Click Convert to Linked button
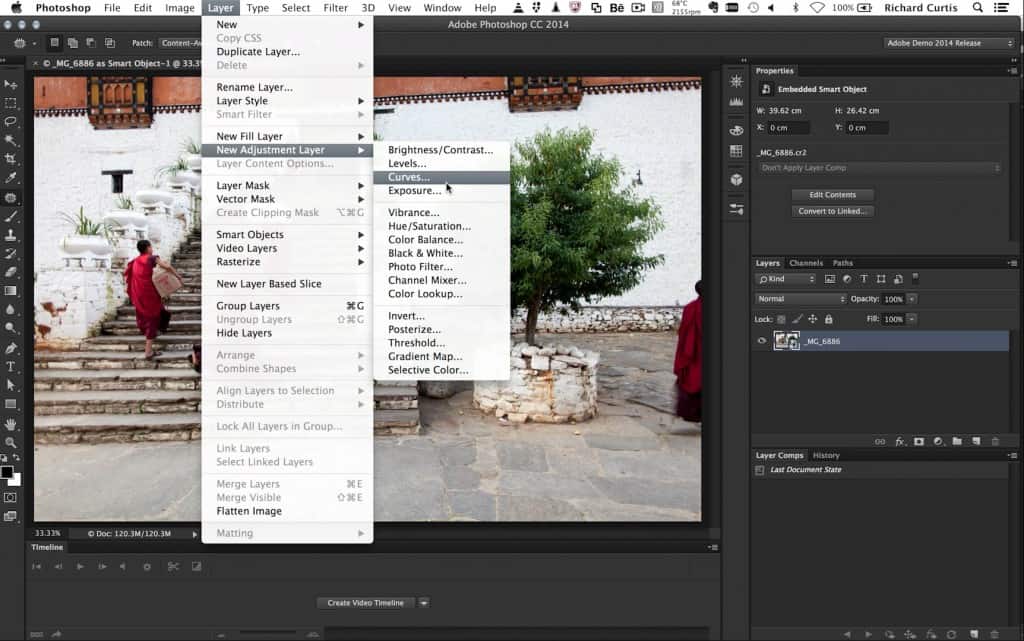Image resolution: width=1024 pixels, height=641 pixels. pyautogui.click(x=832, y=211)
